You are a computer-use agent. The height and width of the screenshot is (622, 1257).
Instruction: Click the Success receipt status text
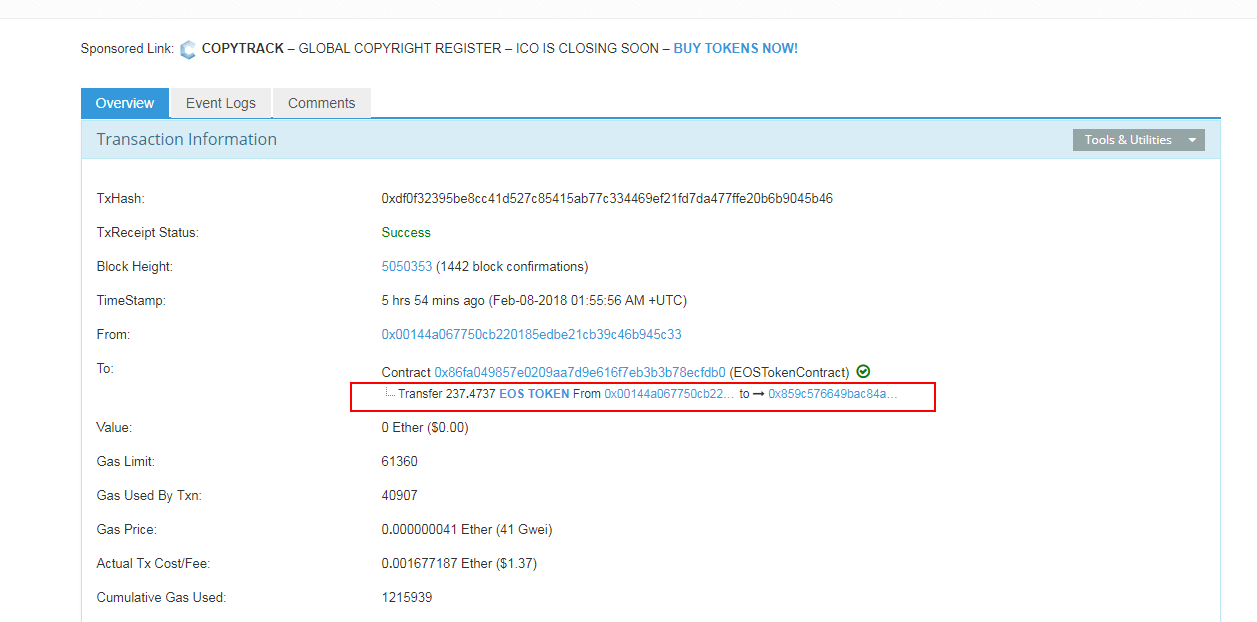pyautogui.click(x=406, y=232)
